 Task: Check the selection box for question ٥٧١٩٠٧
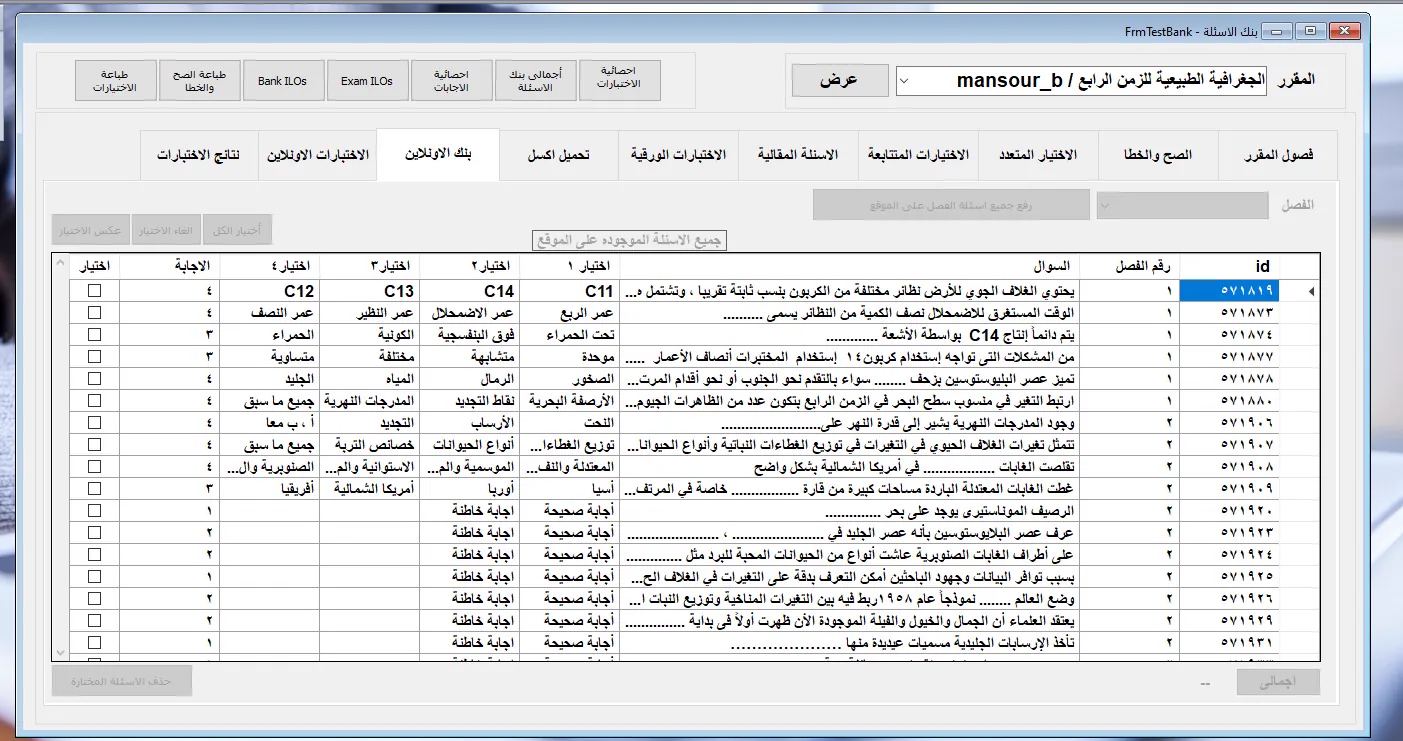(x=95, y=444)
